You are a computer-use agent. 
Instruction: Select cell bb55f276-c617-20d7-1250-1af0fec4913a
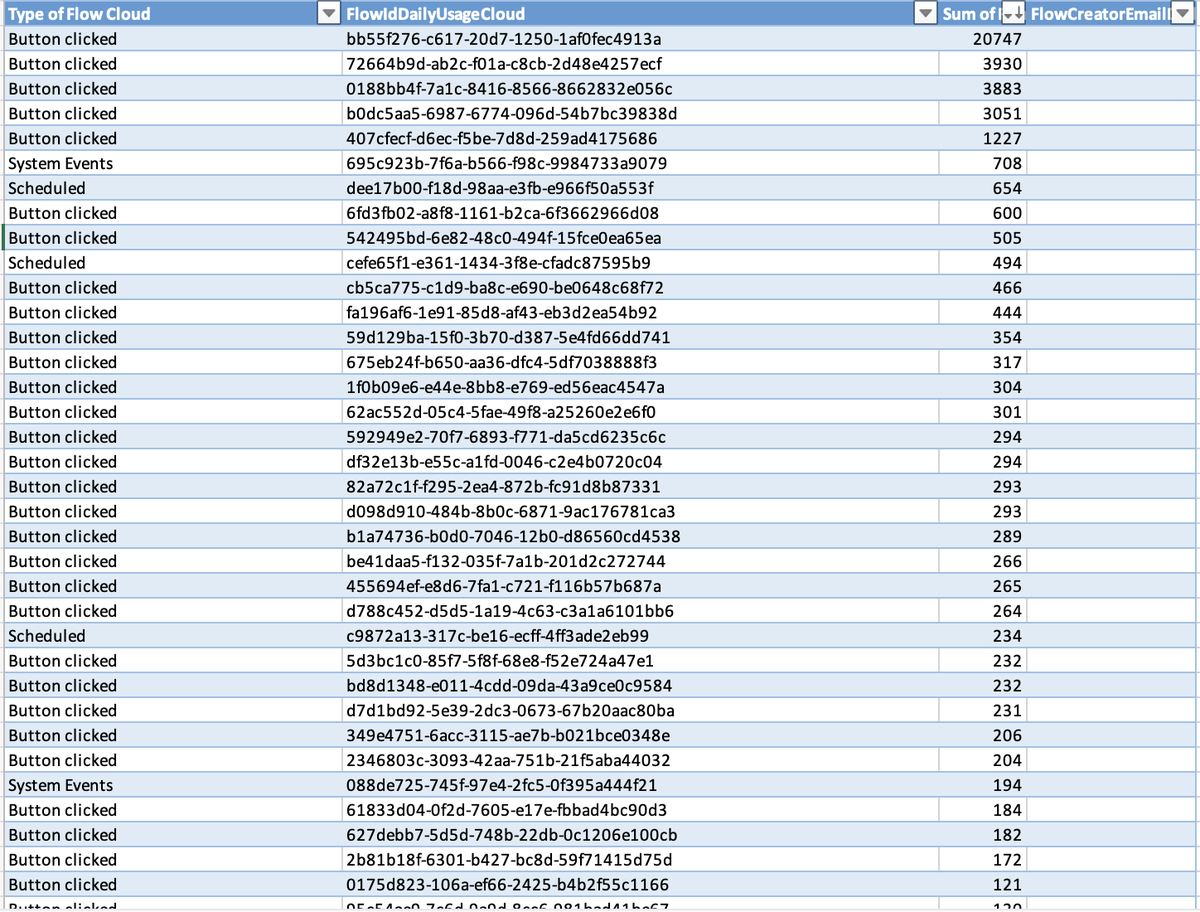(640, 39)
